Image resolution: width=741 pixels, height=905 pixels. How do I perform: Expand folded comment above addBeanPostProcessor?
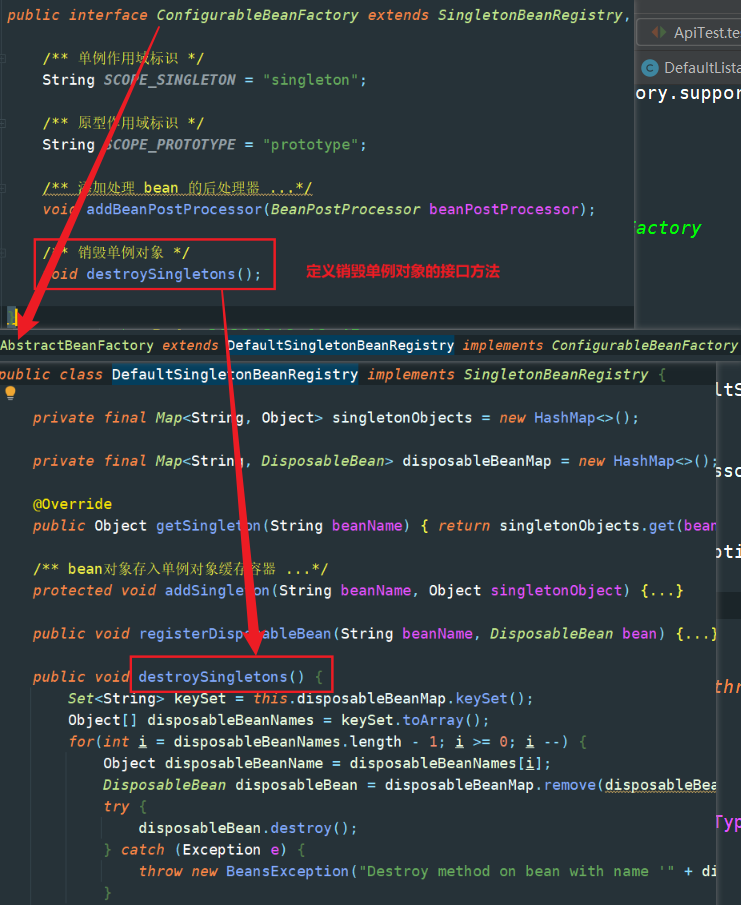click(177, 188)
